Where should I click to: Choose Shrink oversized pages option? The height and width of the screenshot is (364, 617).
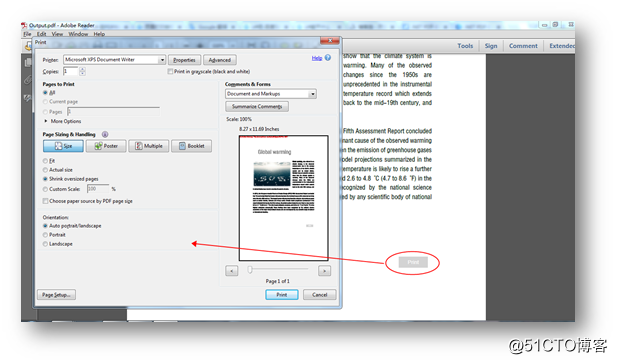coord(45,179)
